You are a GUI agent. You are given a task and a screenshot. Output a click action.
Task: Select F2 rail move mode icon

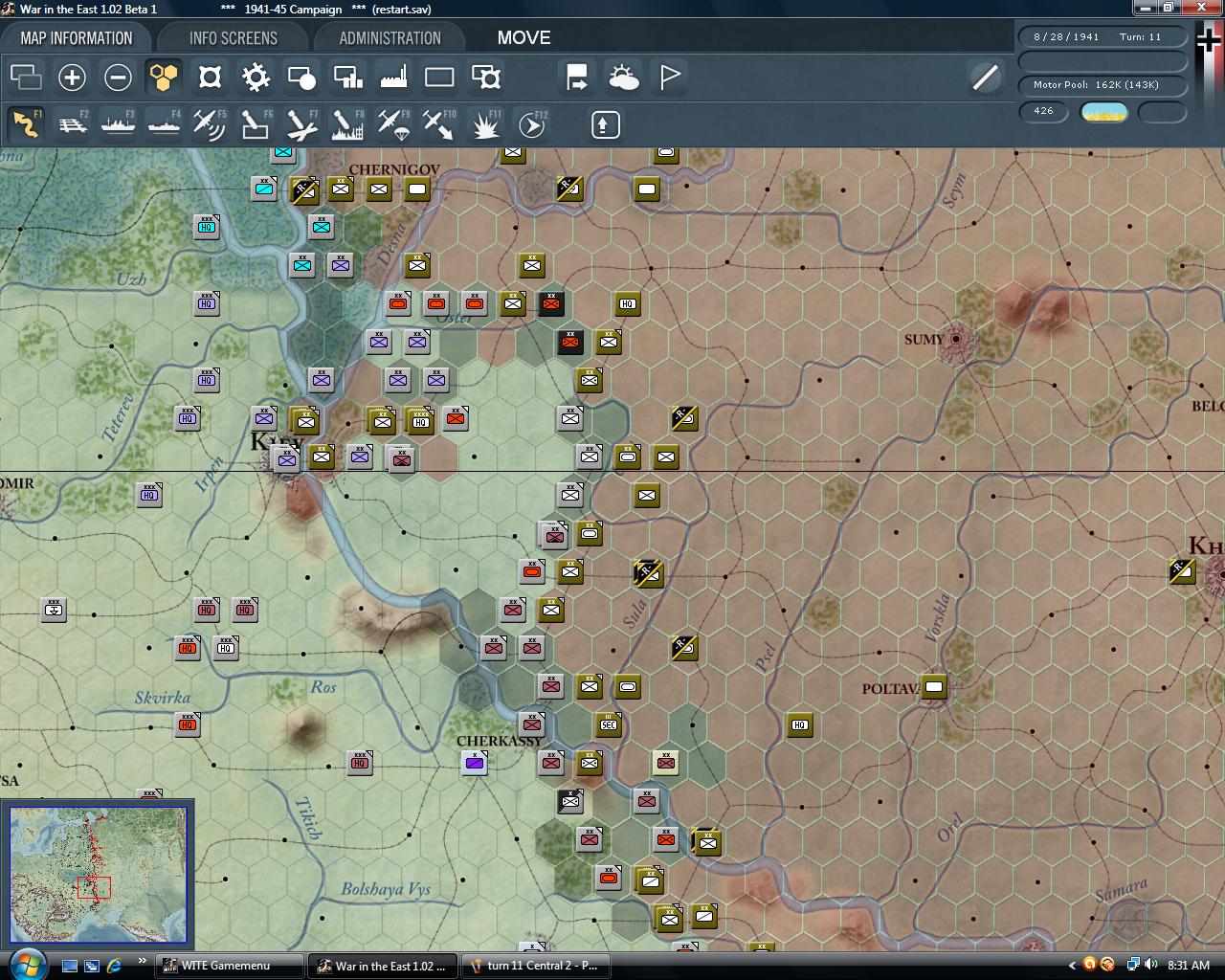pos(72,124)
